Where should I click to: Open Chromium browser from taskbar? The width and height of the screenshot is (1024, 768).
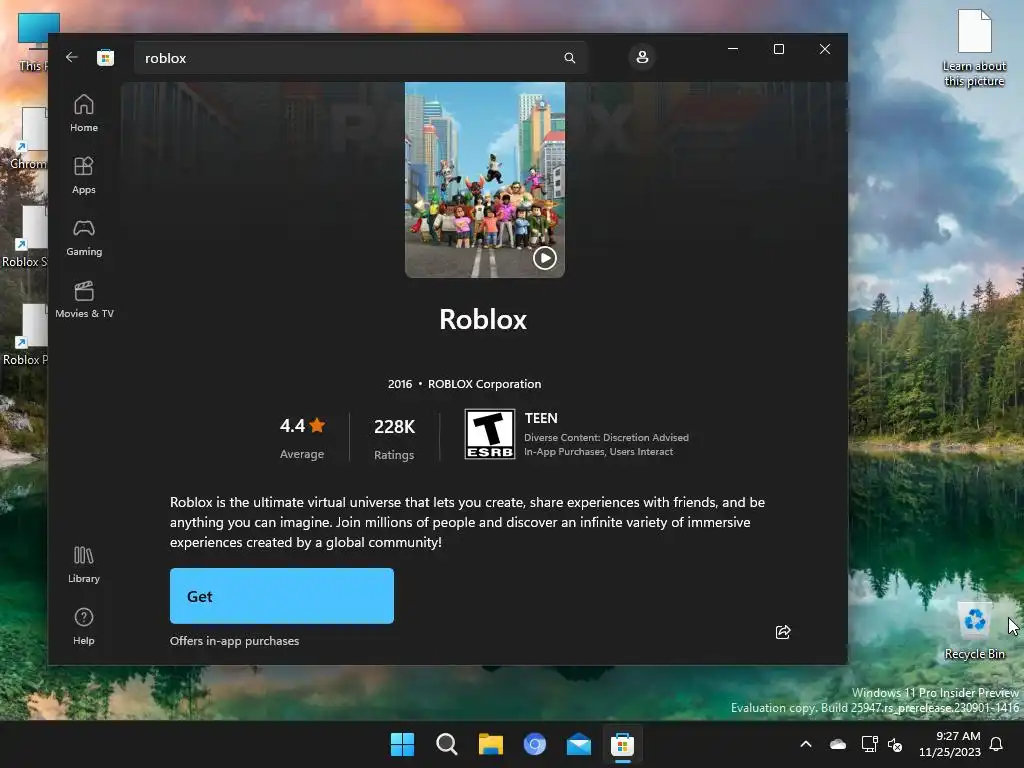pyautogui.click(x=534, y=744)
